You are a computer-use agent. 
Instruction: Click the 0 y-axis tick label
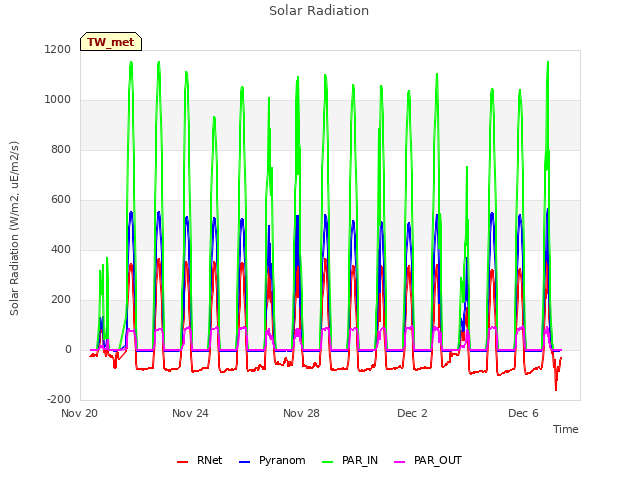pyautogui.click(x=68, y=349)
